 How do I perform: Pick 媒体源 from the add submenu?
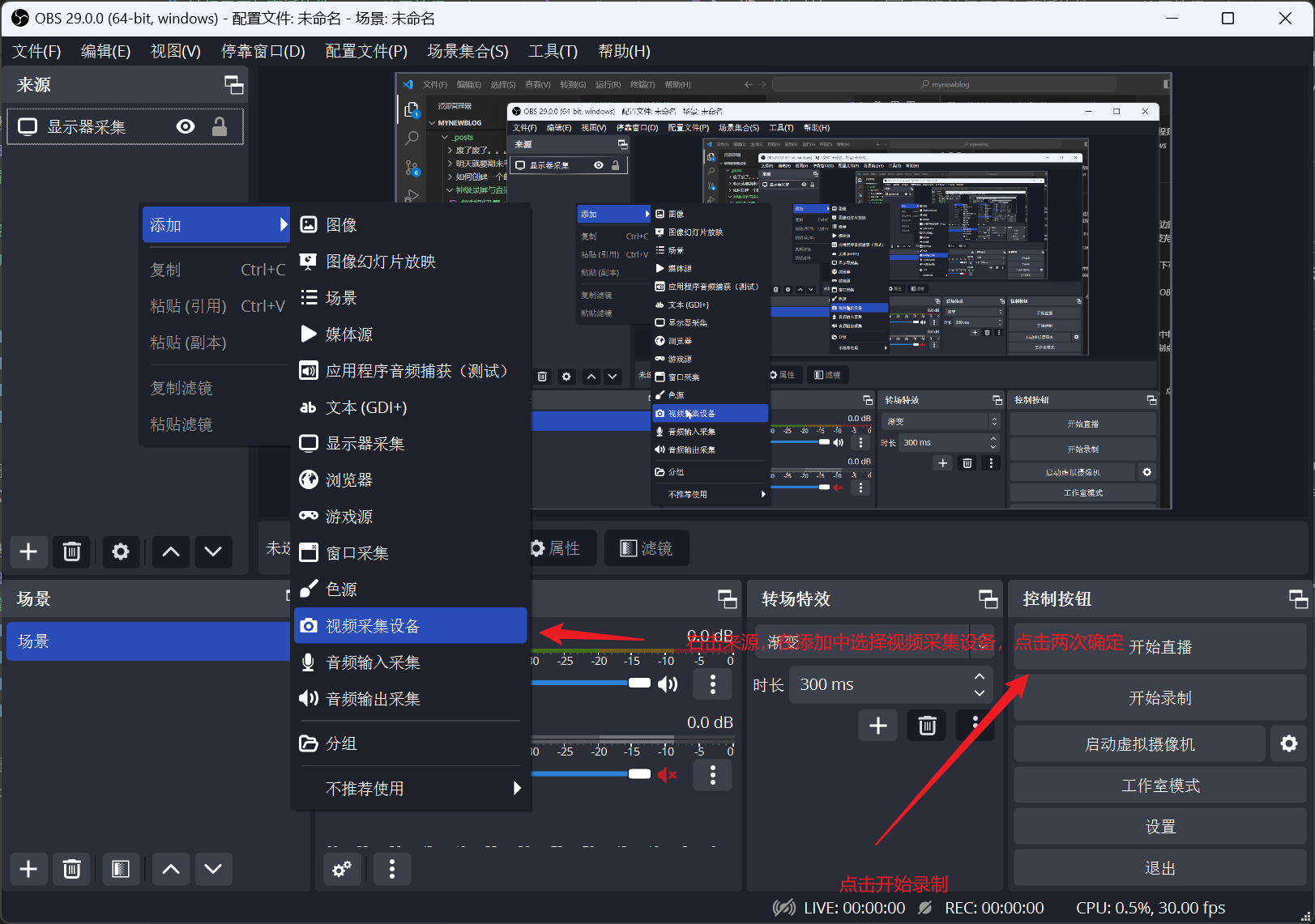point(410,334)
